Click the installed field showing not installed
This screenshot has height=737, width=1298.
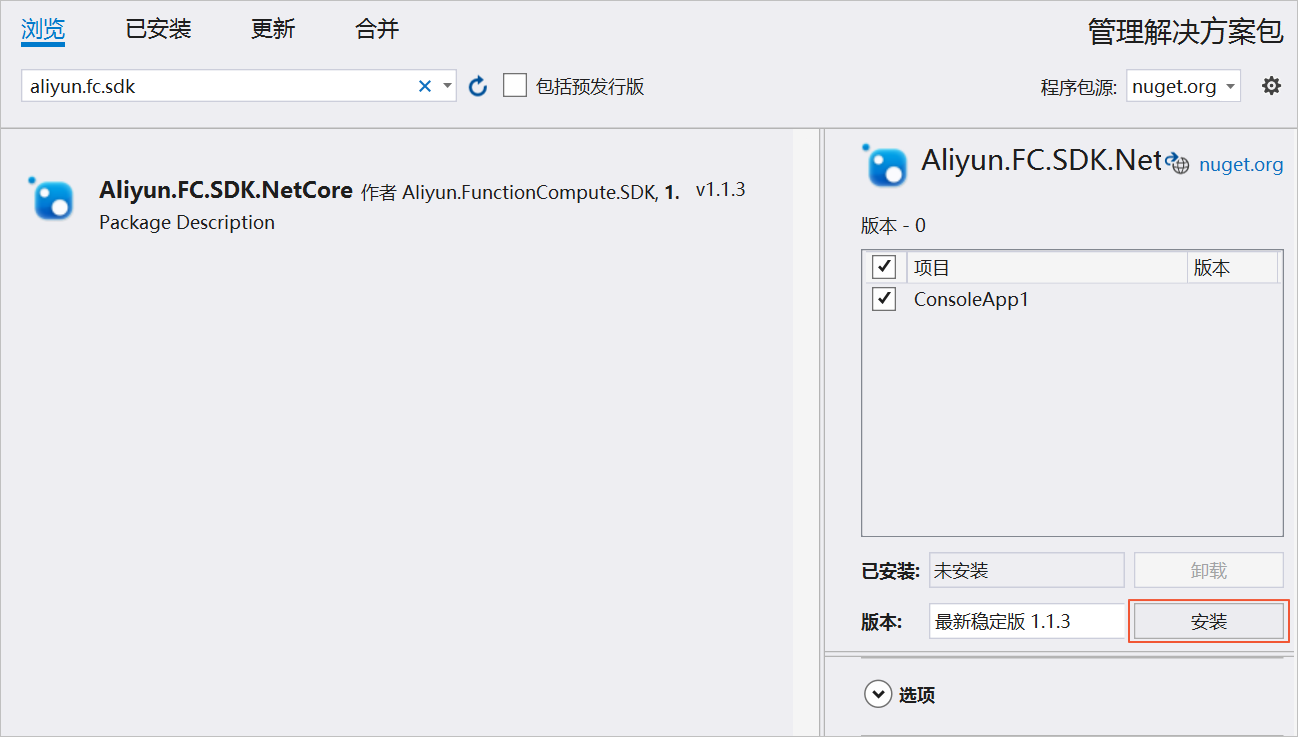pyautogui.click(x=1027, y=570)
